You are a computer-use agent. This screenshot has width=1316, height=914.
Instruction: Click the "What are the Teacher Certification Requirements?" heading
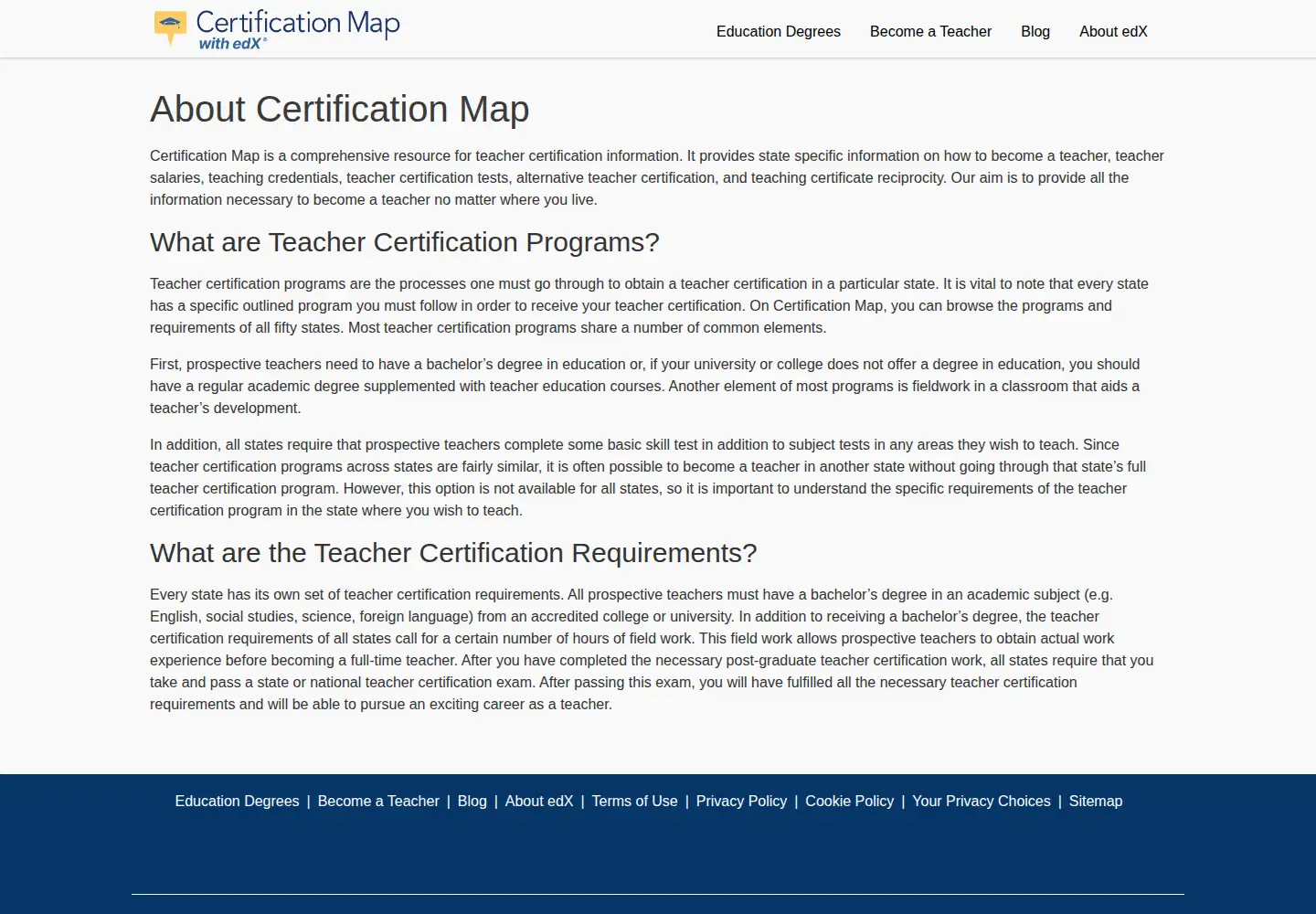(453, 553)
